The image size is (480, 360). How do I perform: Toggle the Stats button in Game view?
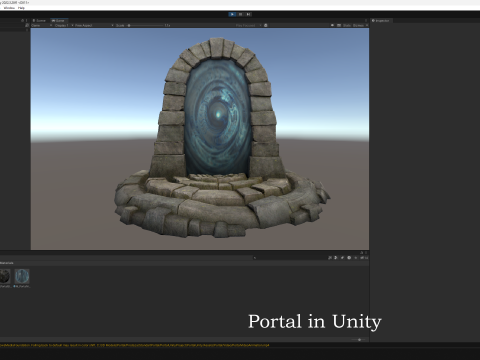(347, 25)
